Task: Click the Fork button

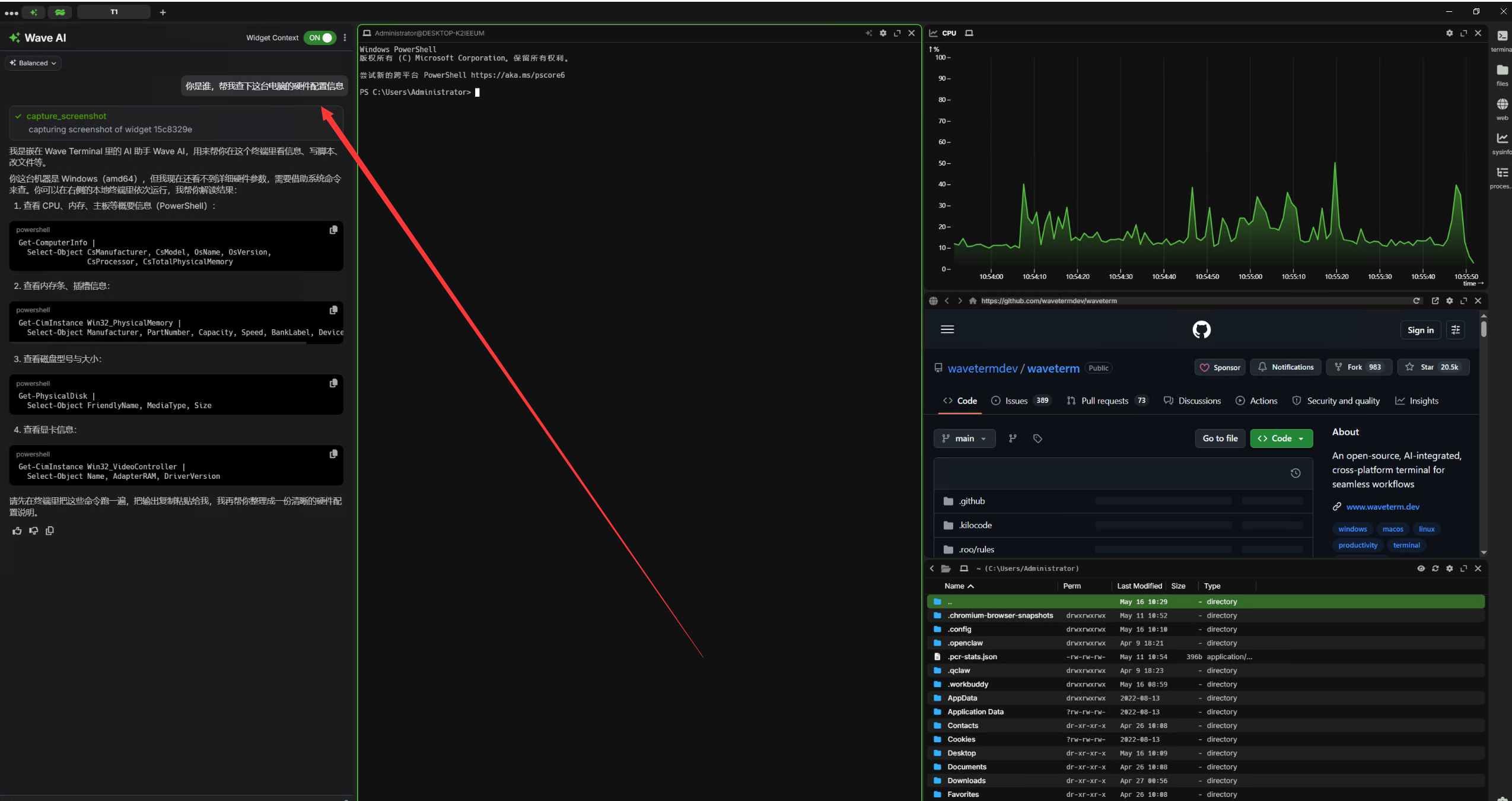Action: [x=1359, y=367]
